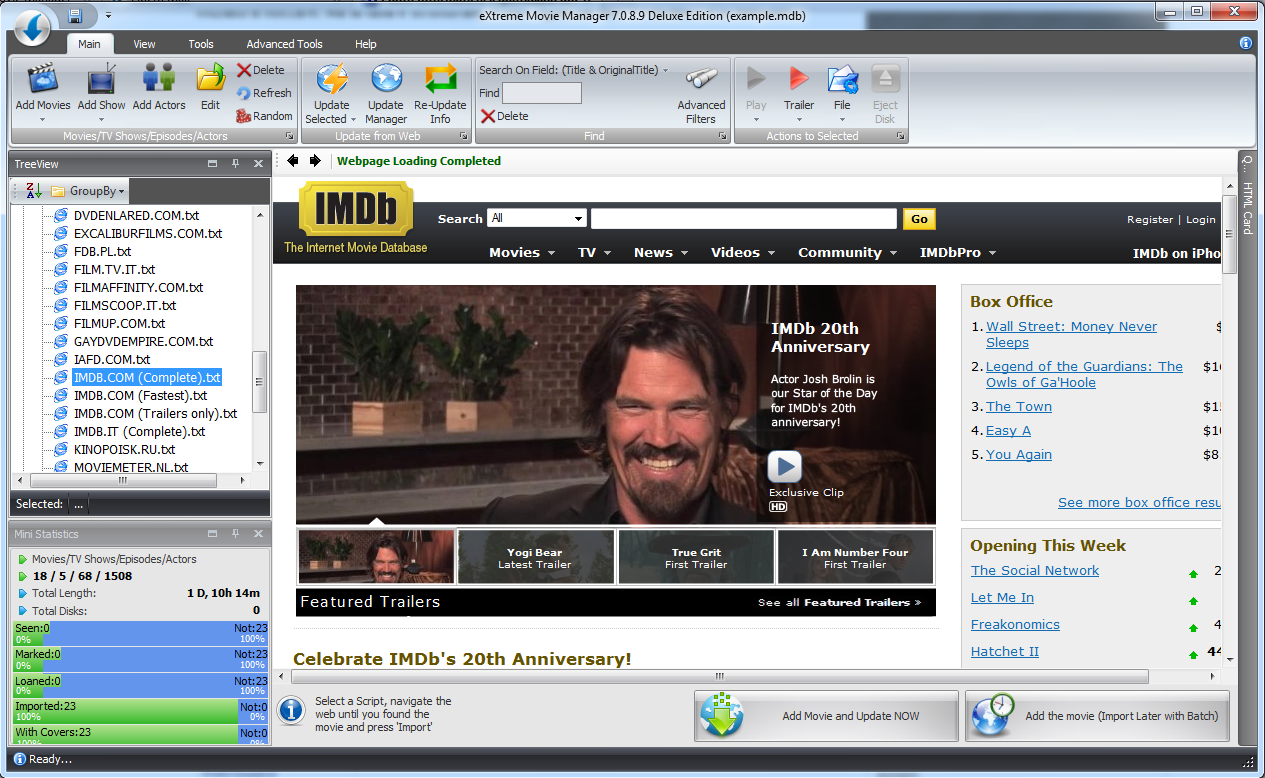The width and height of the screenshot is (1265, 778).
Task: Click the Add Show television icon
Action: click(102, 80)
